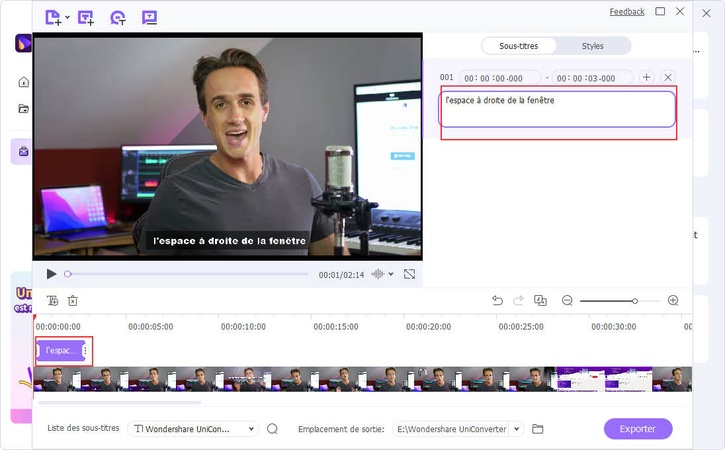Click the subtitle translate/replace icon
This screenshot has height=450, width=725.
pos(540,301)
